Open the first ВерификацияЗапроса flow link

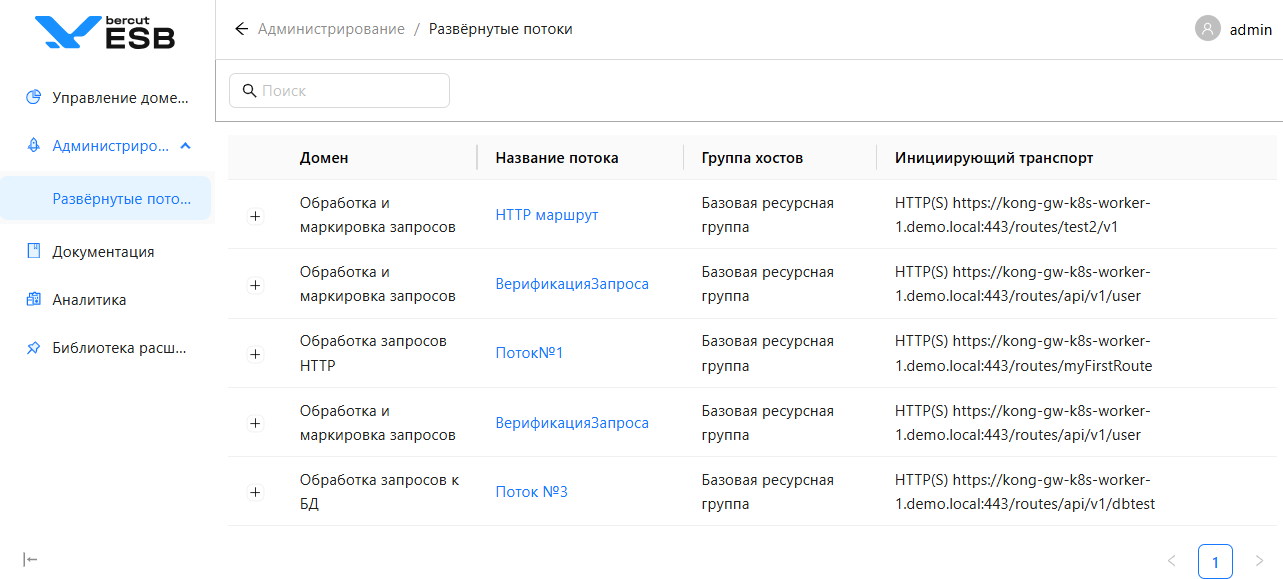coord(571,284)
